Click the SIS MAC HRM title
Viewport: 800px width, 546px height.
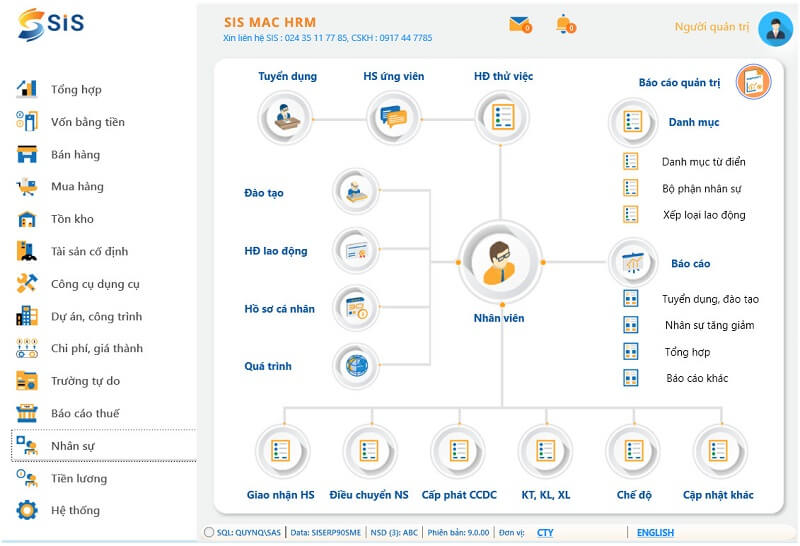(x=270, y=22)
